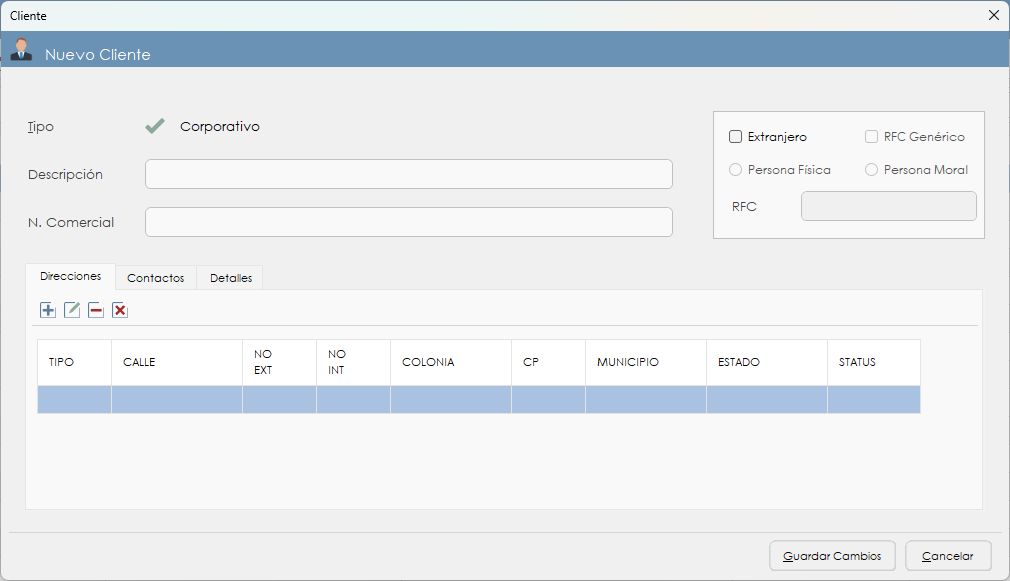This screenshot has height=581, width=1010.
Task: Click into the N. Comercial field
Action: 408,222
